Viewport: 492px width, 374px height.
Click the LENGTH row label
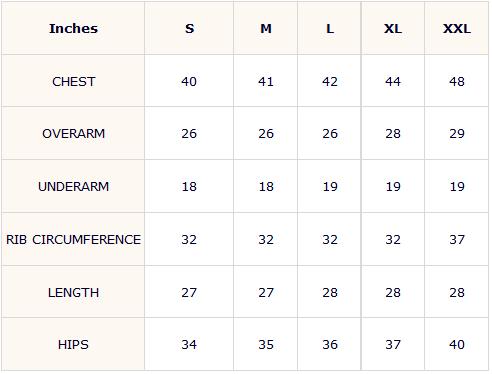pos(73,293)
